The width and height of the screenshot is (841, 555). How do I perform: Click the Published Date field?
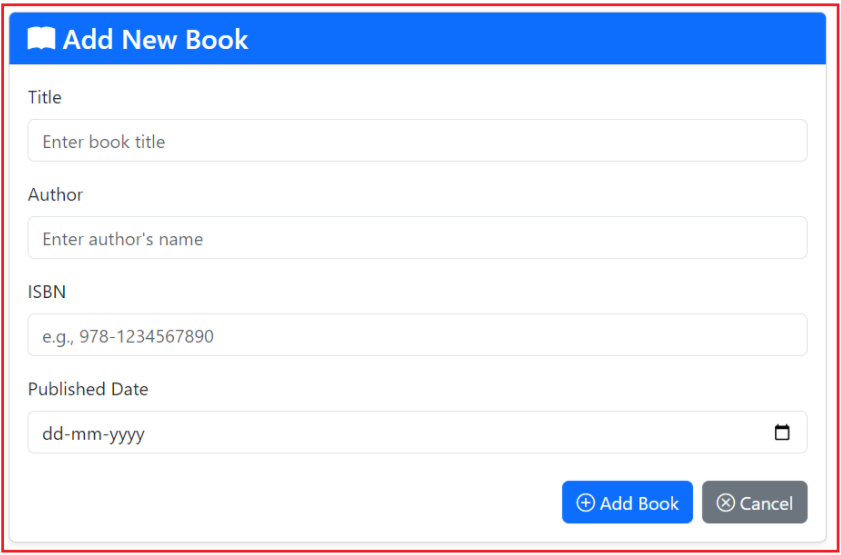click(x=417, y=432)
